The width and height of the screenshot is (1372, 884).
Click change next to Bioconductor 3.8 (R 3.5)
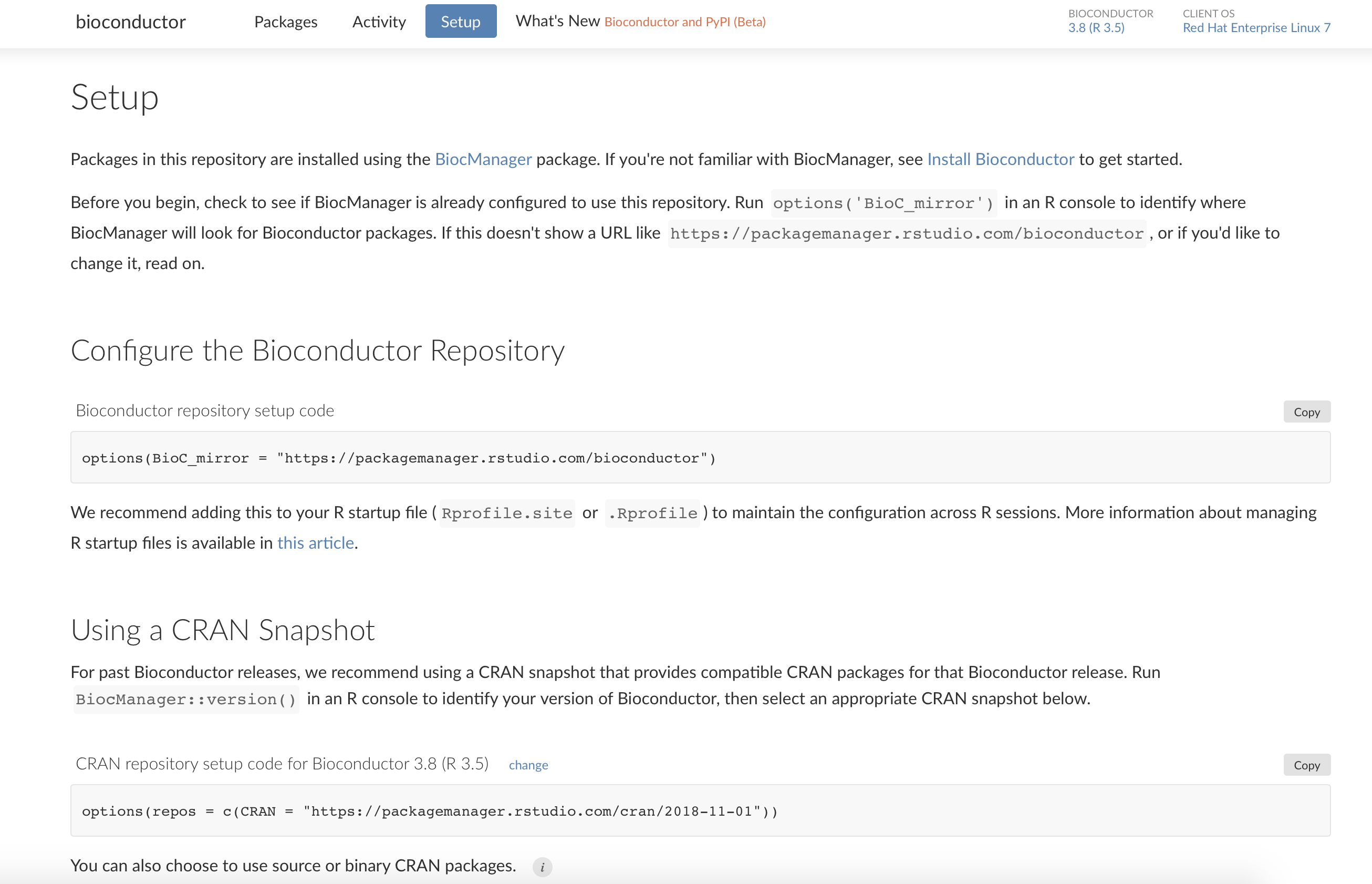[528, 765]
